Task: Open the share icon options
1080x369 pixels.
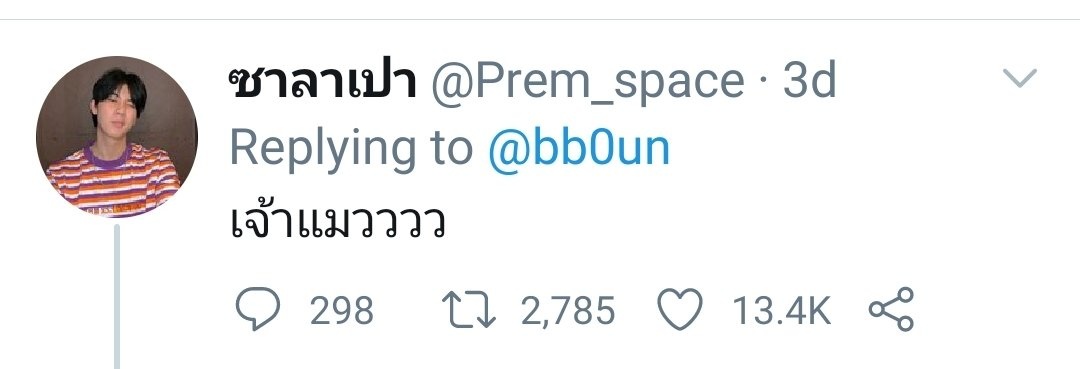Action: point(891,309)
